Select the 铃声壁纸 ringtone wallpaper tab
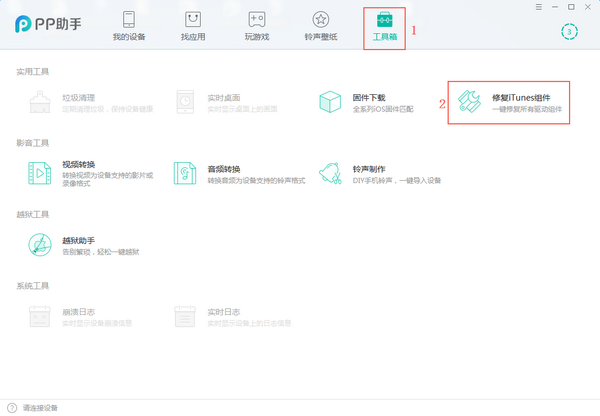The width and height of the screenshot is (600, 416). [x=320, y=27]
